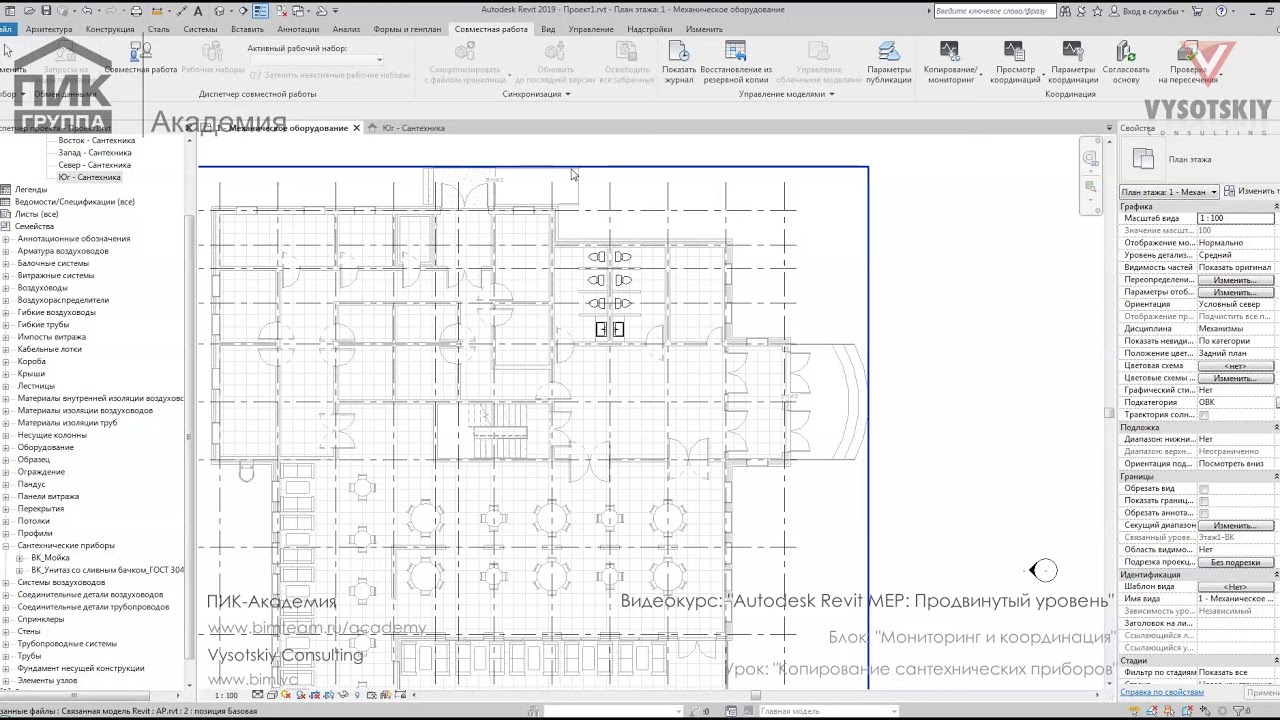Toggle Thin Lines icon in quick access toolbar
Viewport: 1280px width, 720px height.
click(260, 11)
